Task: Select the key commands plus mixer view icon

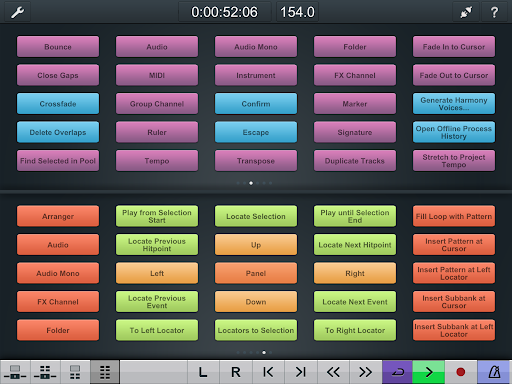Action: pyautogui.click(x=45, y=372)
